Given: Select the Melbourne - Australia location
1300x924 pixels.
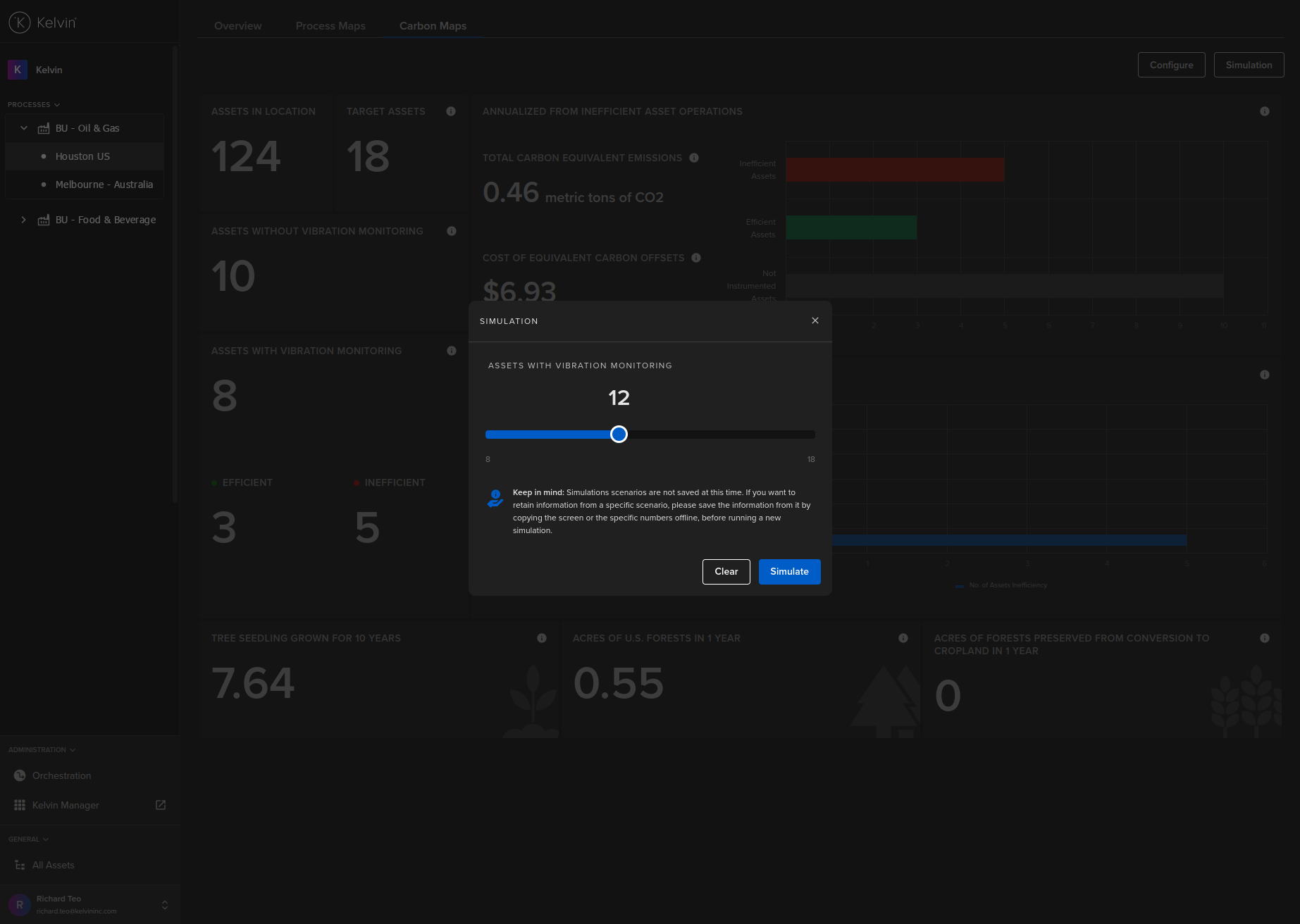Looking at the screenshot, I should [104, 185].
